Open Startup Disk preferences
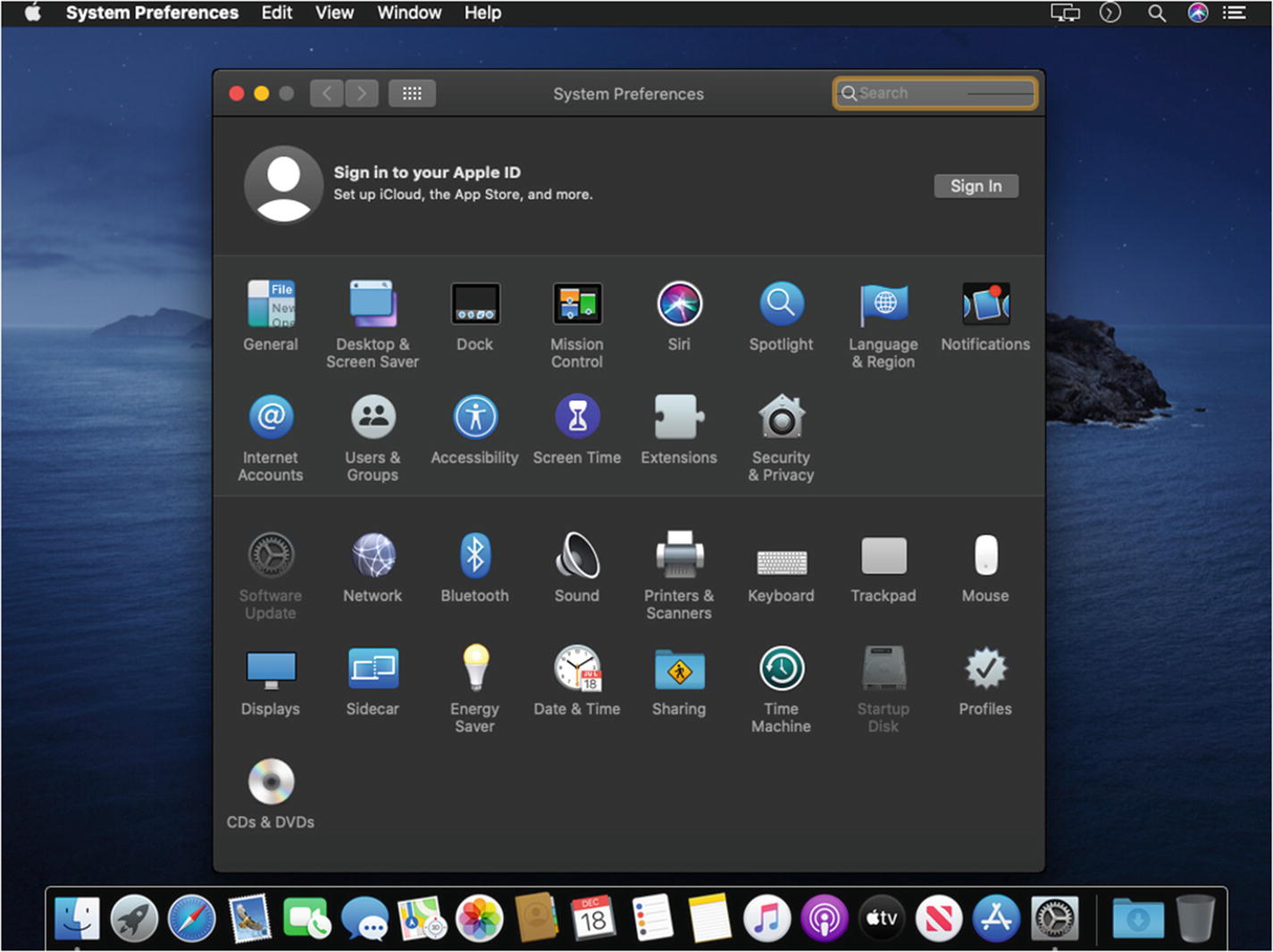Image resolution: width=1273 pixels, height=952 pixels. pos(884,668)
